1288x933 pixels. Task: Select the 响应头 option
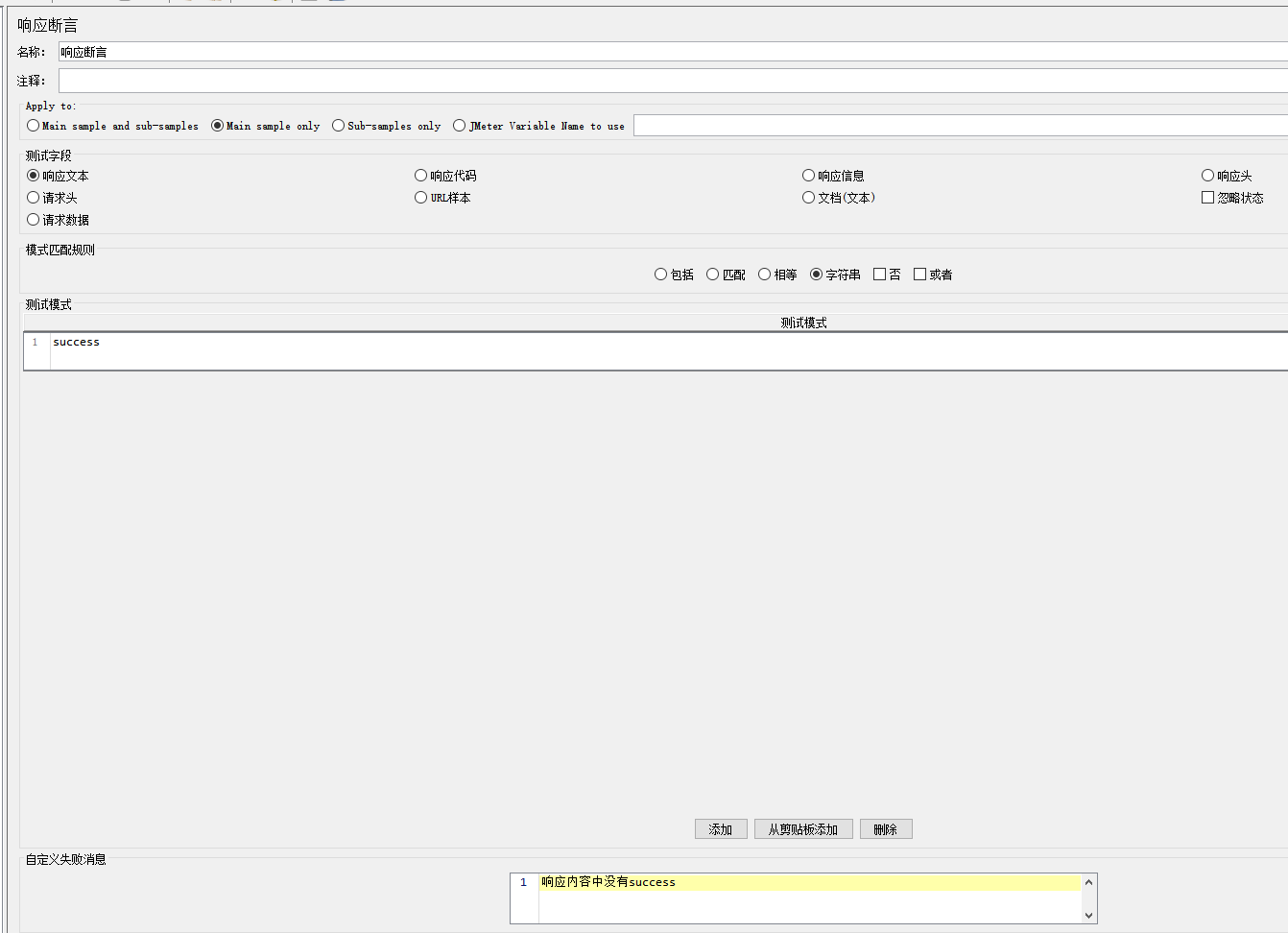pyautogui.click(x=1208, y=176)
